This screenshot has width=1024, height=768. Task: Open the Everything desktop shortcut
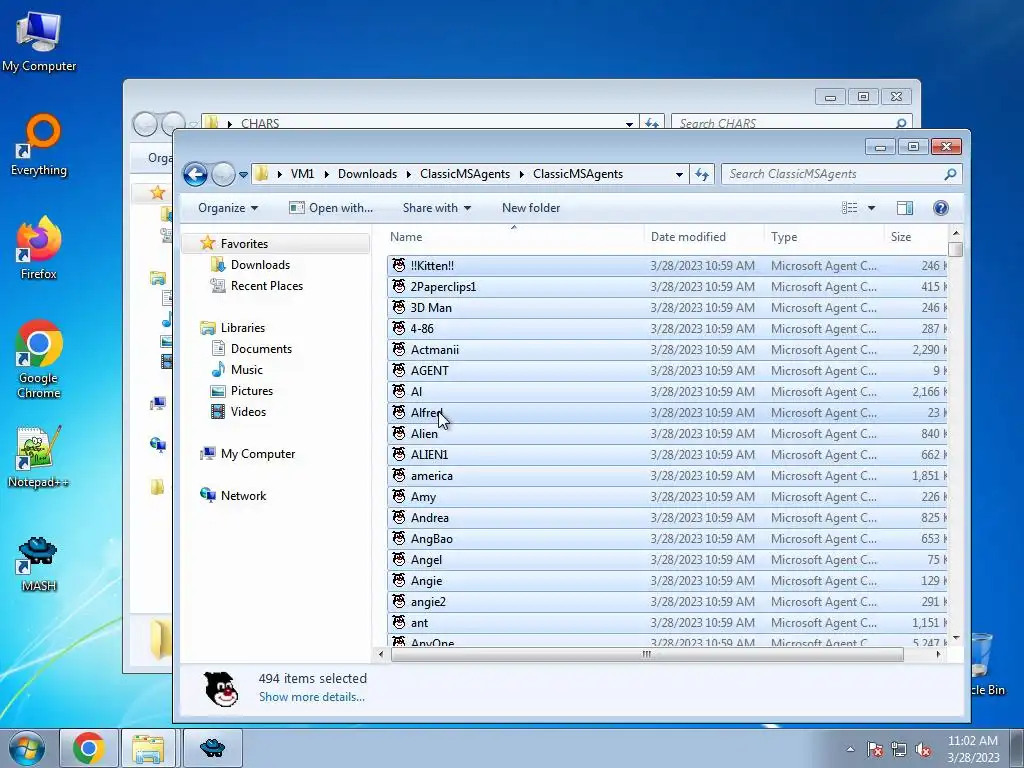click(39, 145)
